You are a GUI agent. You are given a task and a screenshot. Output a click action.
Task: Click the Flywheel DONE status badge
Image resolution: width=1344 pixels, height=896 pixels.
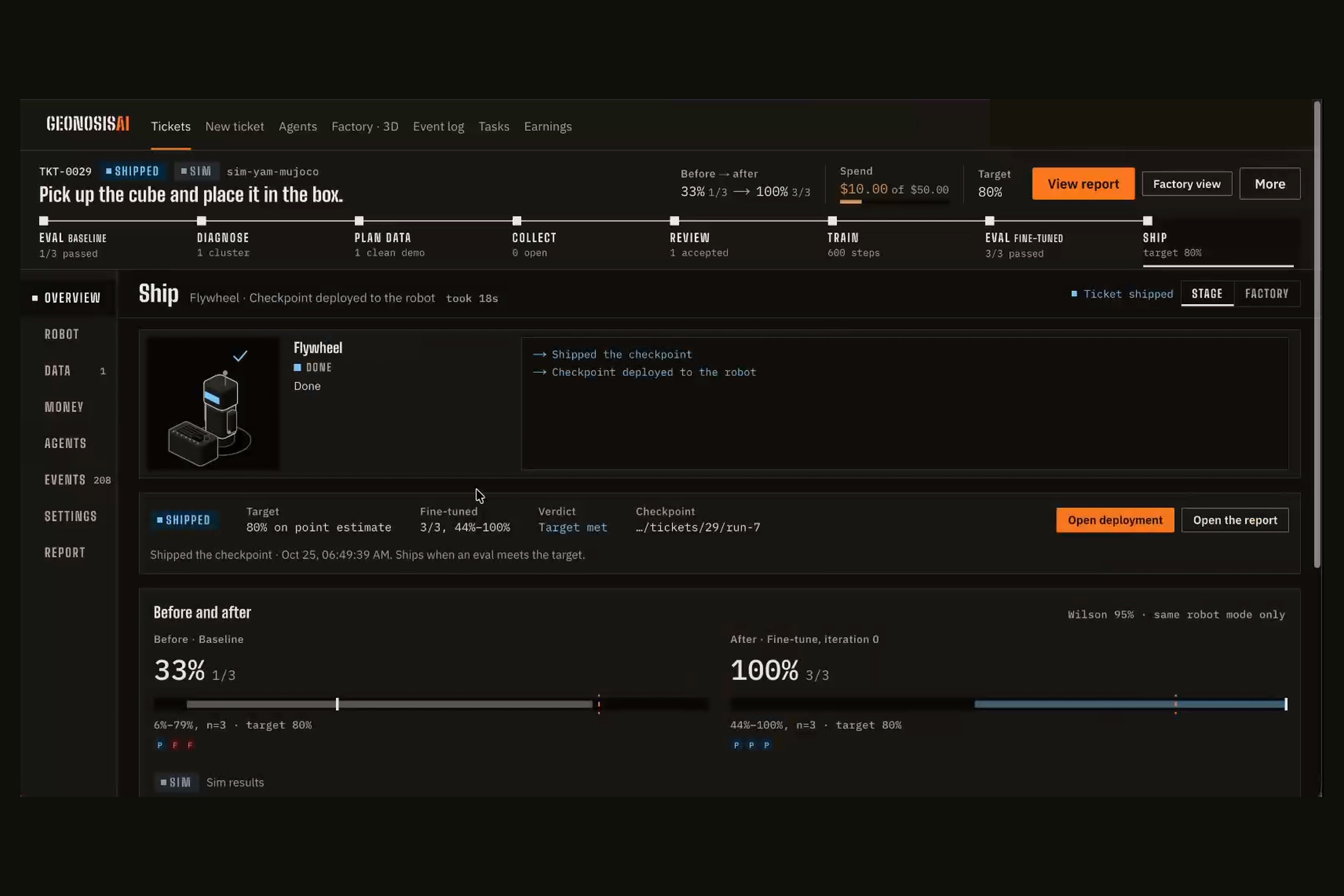pyautogui.click(x=313, y=367)
